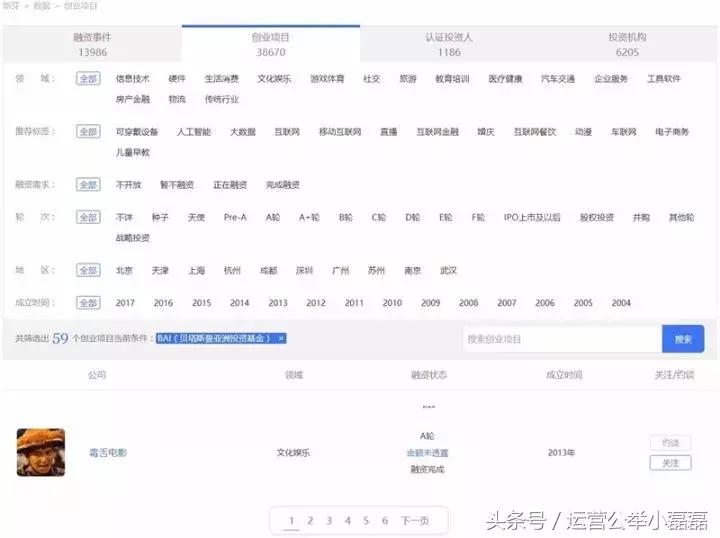Open the 创业项目 tab
720x538 pixels.
point(271,44)
